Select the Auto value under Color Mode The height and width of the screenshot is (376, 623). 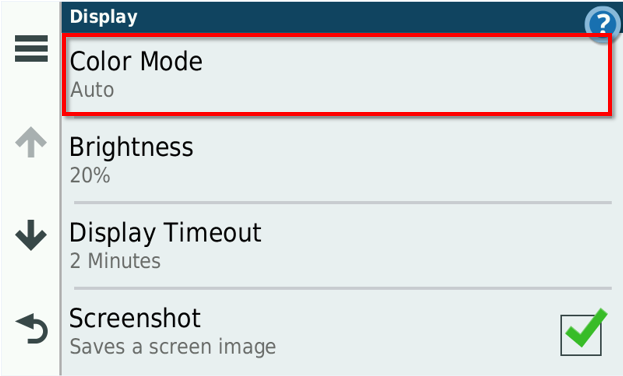[x=92, y=90]
